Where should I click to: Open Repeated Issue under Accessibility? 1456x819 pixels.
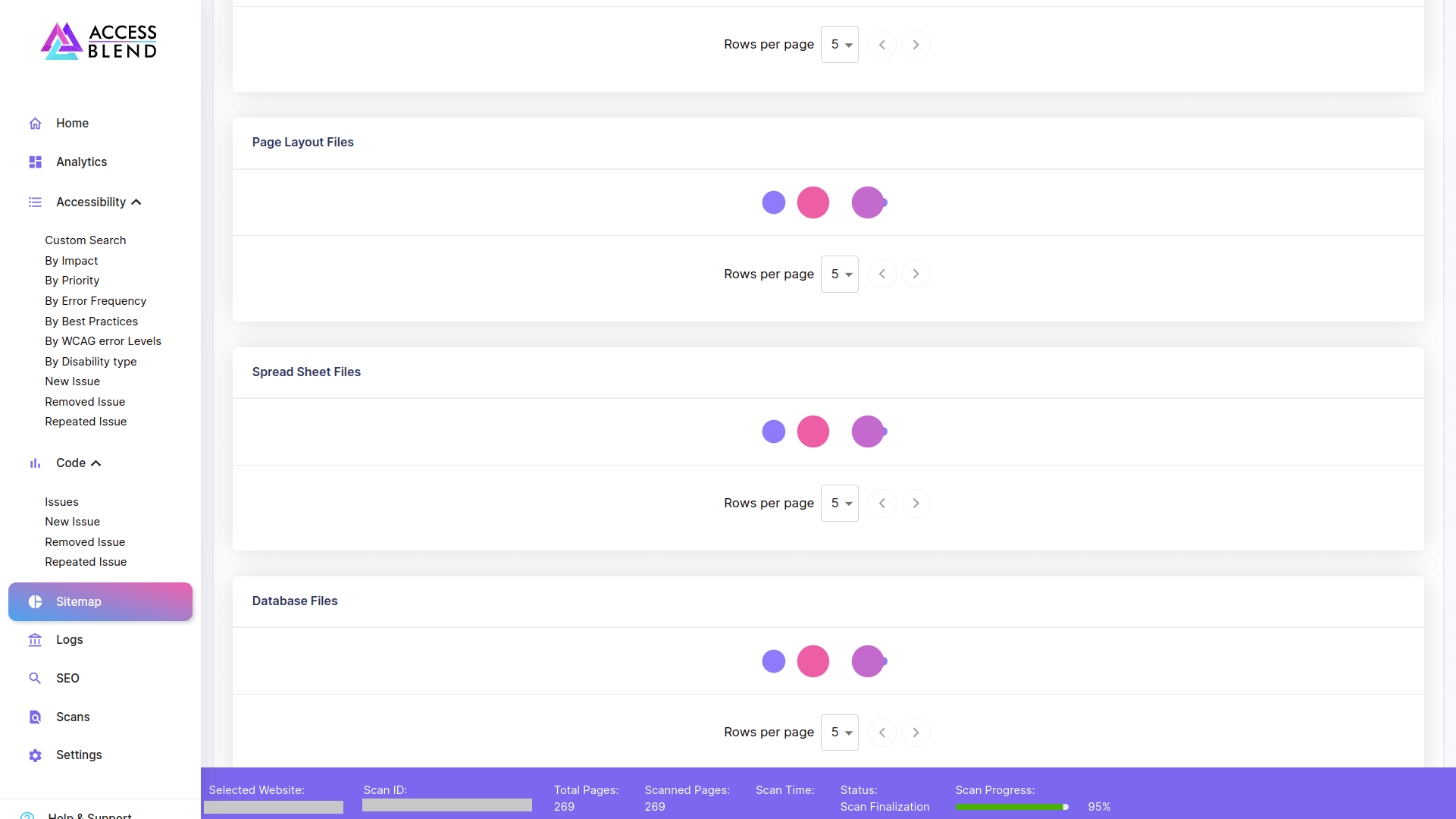86,422
